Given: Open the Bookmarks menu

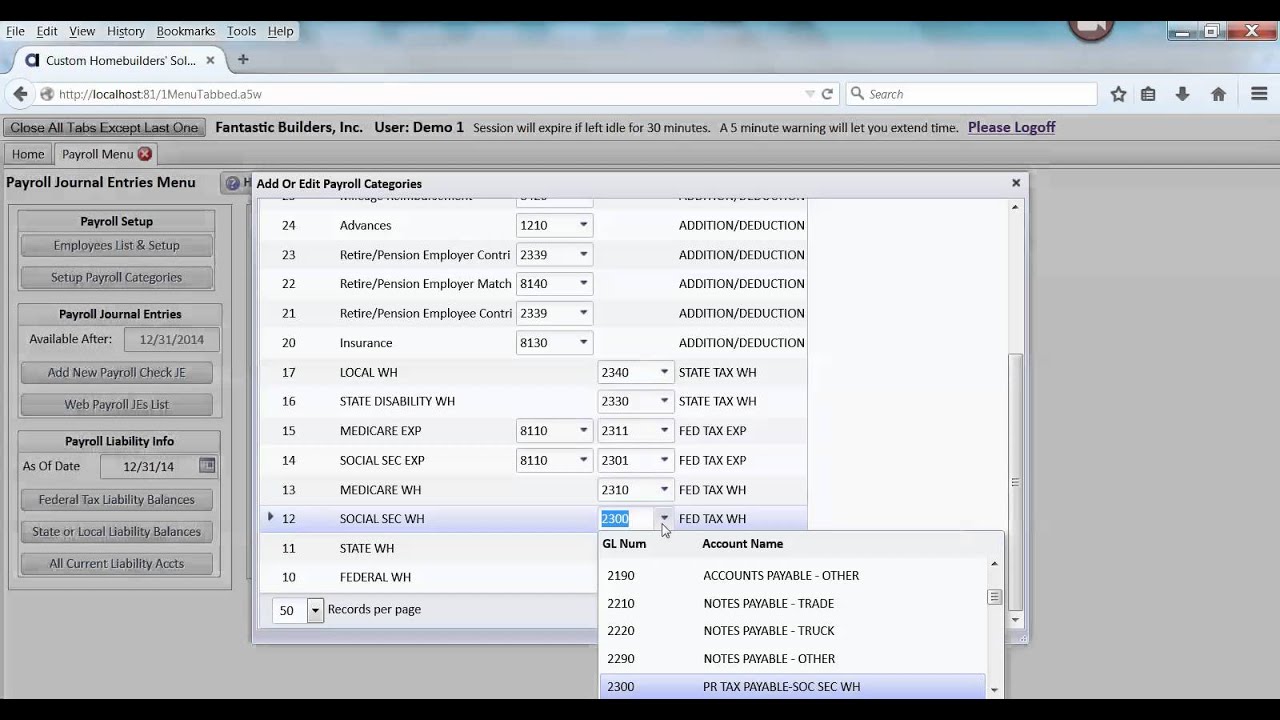Looking at the screenshot, I should (186, 31).
